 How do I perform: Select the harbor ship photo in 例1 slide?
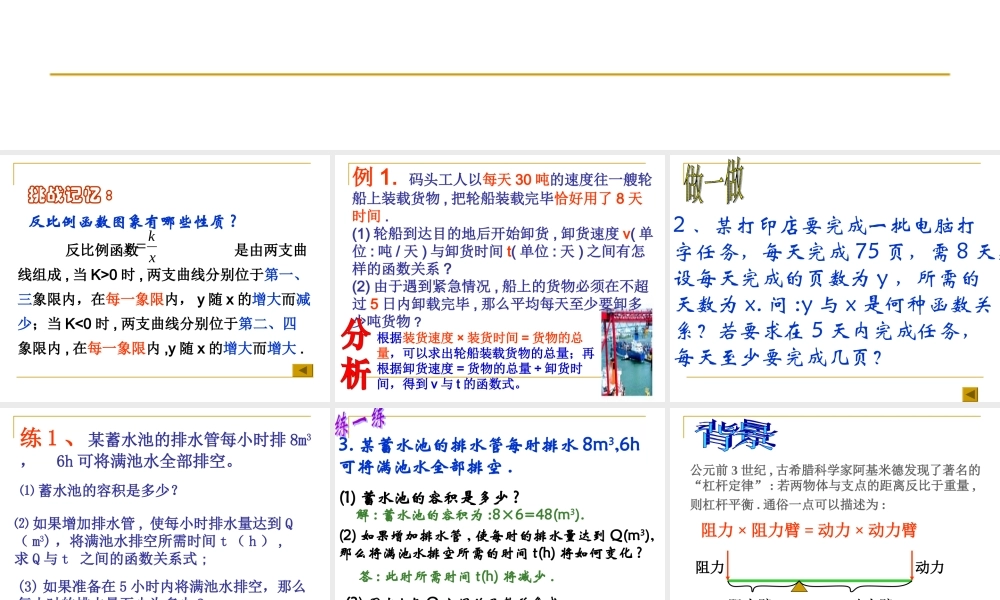tap(626, 353)
